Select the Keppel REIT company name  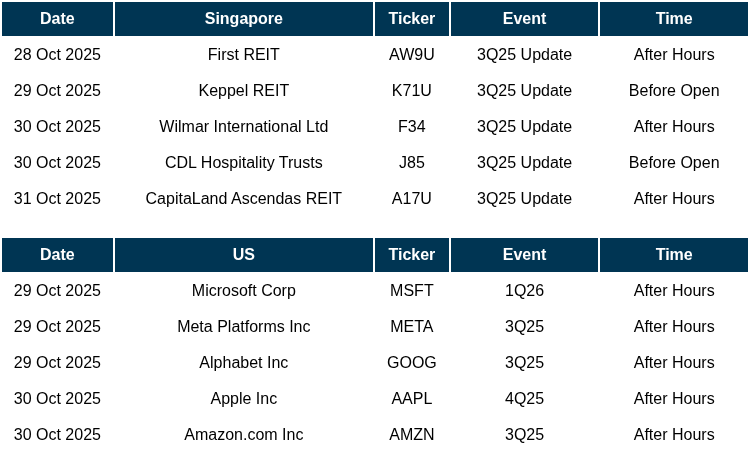tap(244, 91)
